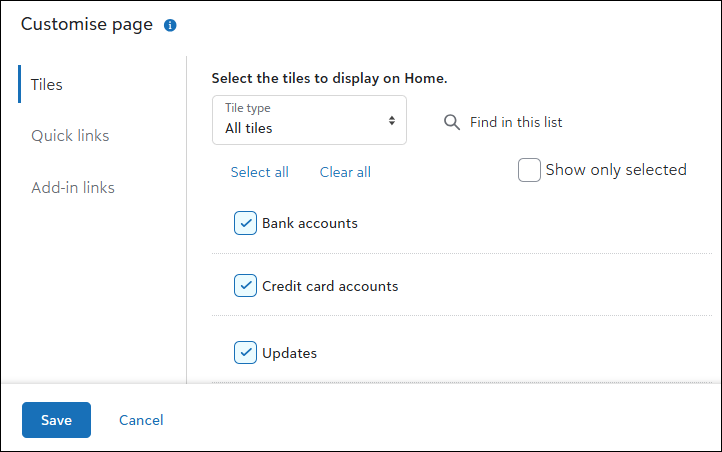Enable the Show only selected checkbox
The width and height of the screenshot is (722, 452).
tap(529, 170)
